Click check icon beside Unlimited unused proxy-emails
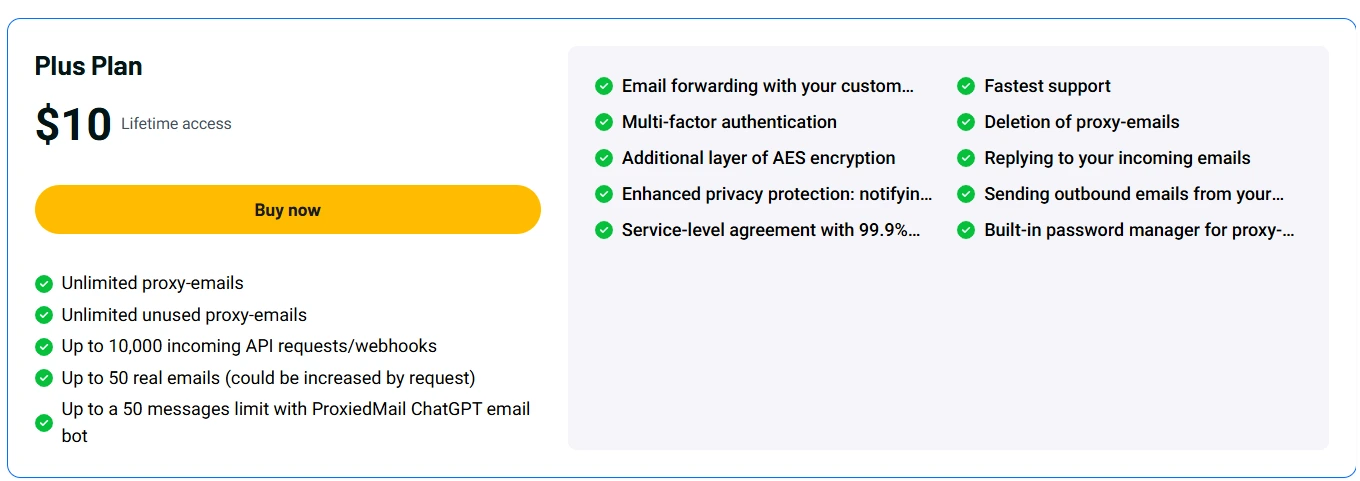Image resolution: width=1360 pixels, height=481 pixels. 44,315
